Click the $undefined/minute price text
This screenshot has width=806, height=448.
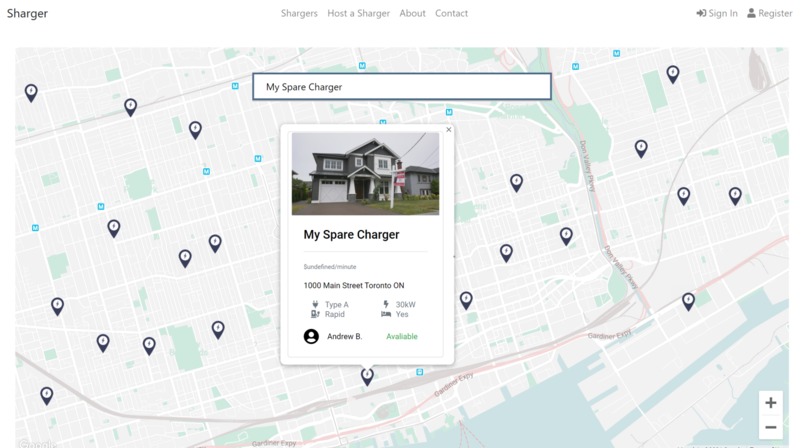[329, 267]
